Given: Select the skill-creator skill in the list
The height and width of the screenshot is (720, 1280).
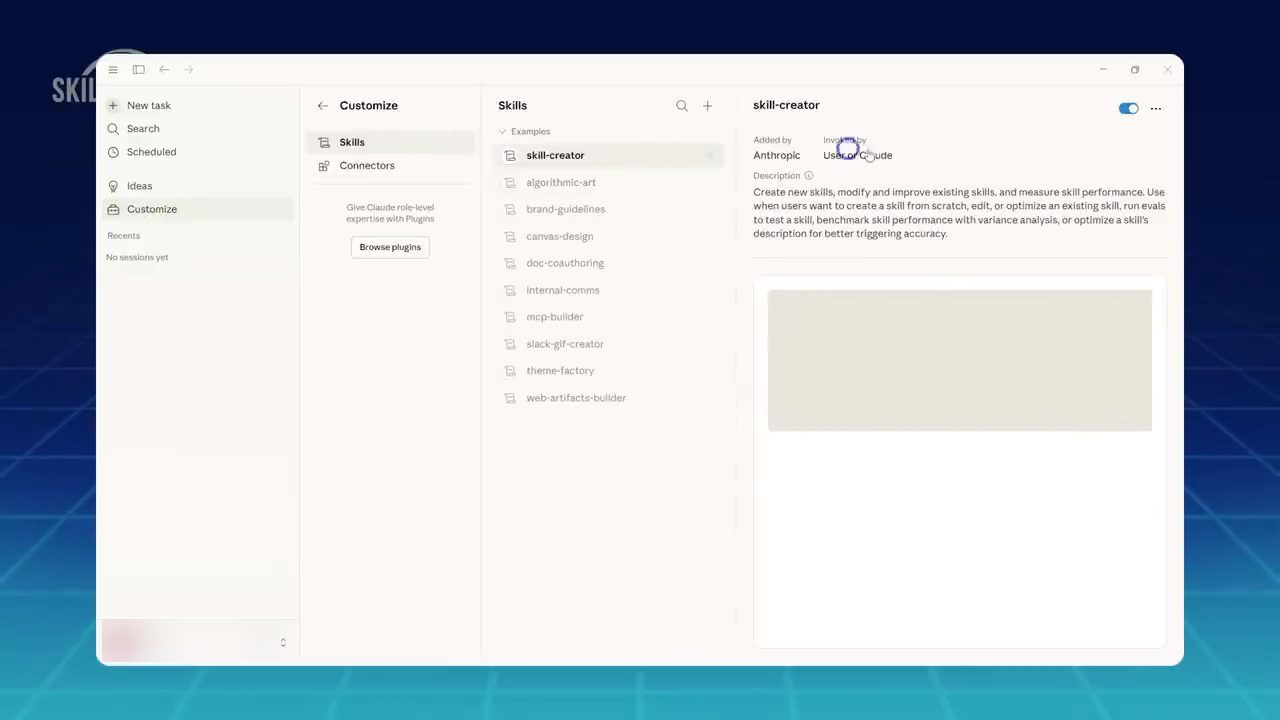Looking at the screenshot, I should (x=608, y=156).
